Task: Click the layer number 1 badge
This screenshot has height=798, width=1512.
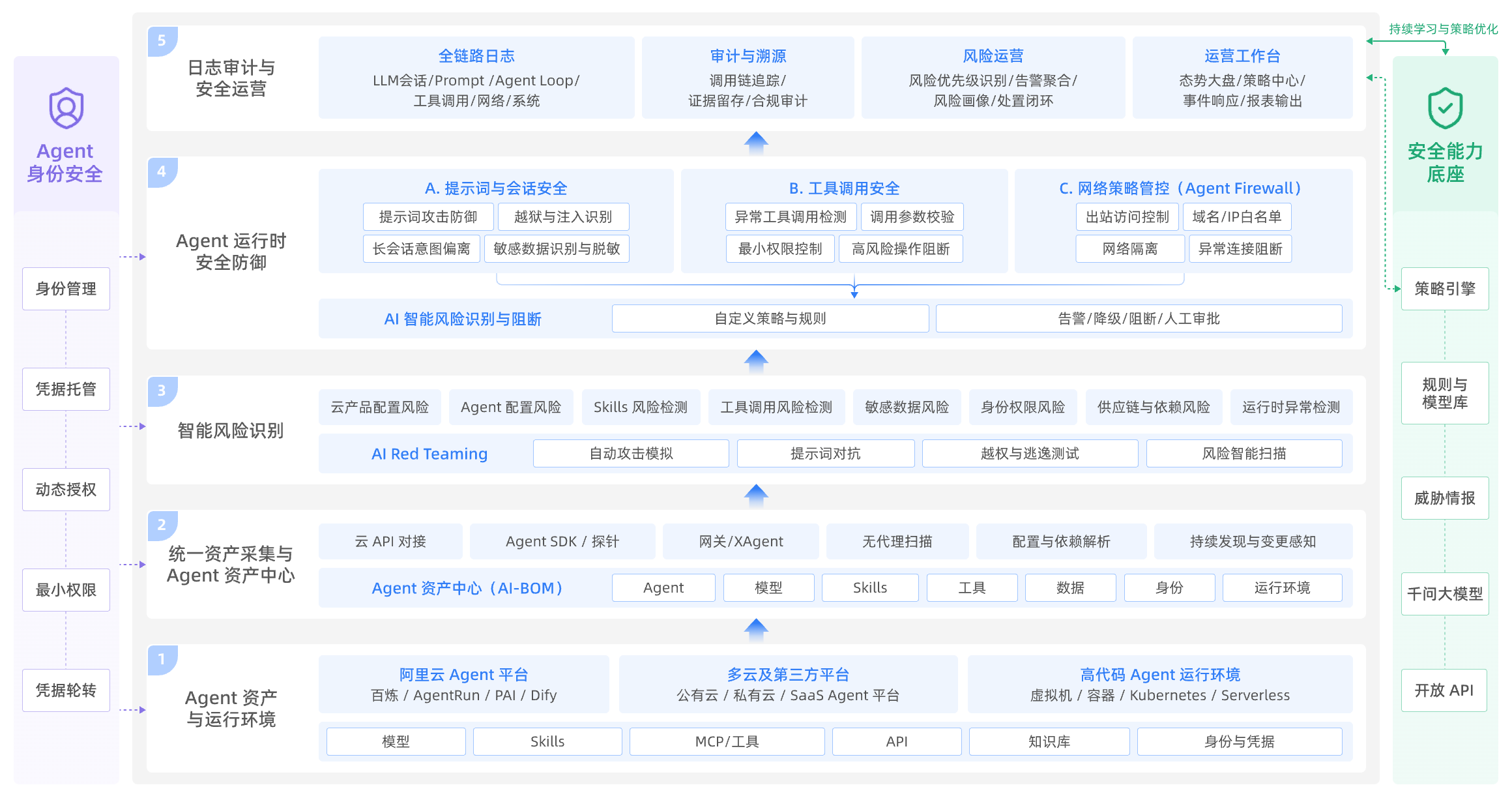Action: [162, 660]
